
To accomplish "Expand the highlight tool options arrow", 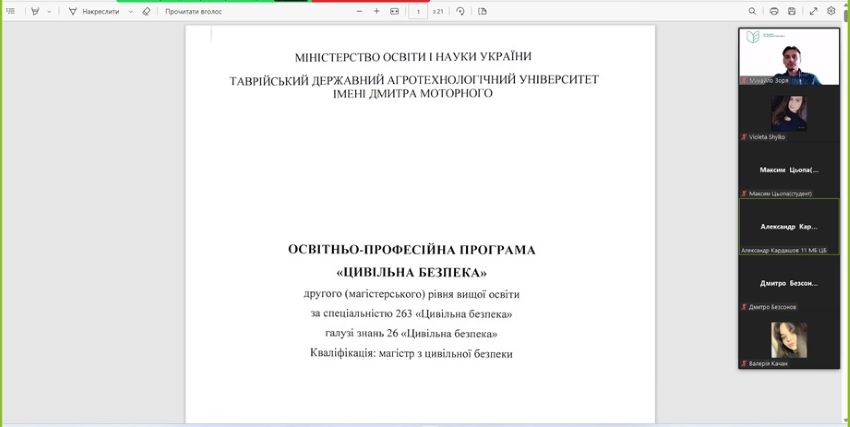I will (x=49, y=11).
